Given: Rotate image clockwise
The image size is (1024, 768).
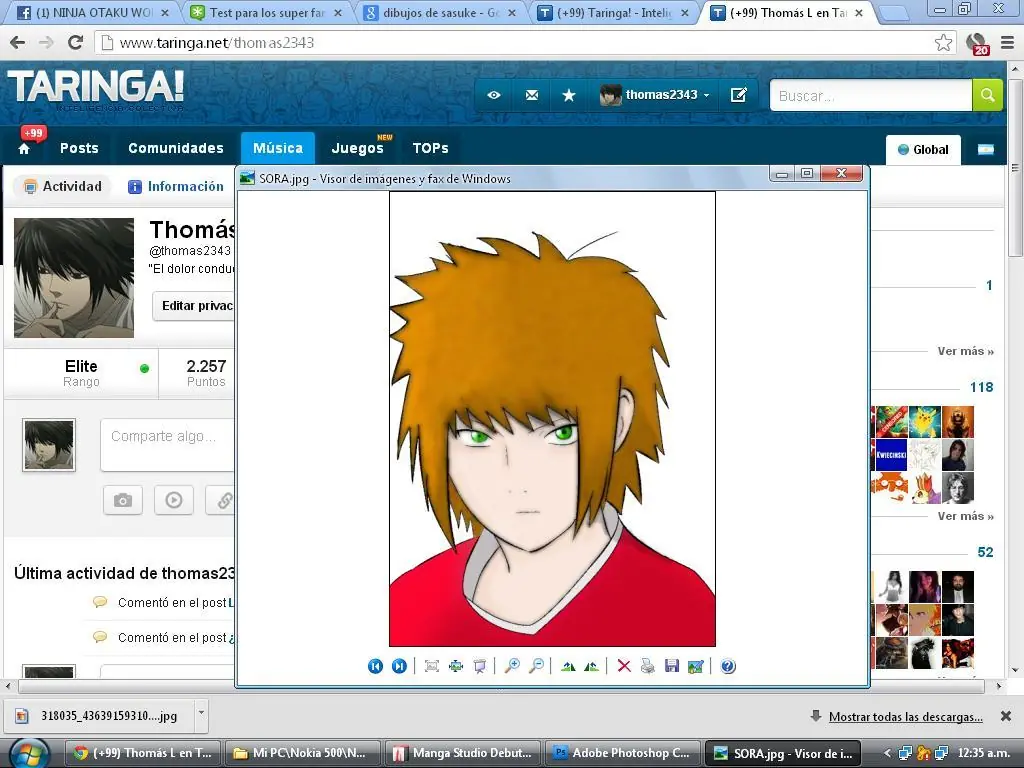Looking at the screenshot, I should (568, 666).
